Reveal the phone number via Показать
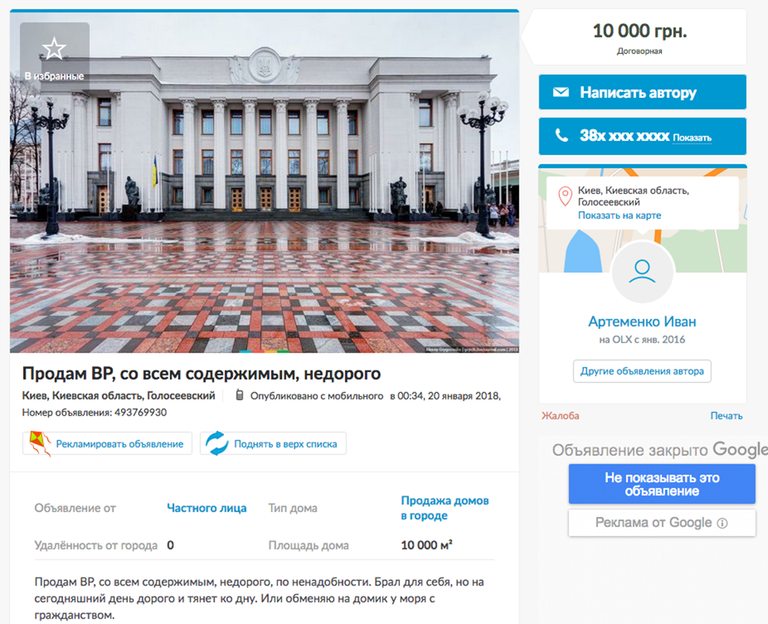Viewport: 768px width, 624px height. point(692,138)
